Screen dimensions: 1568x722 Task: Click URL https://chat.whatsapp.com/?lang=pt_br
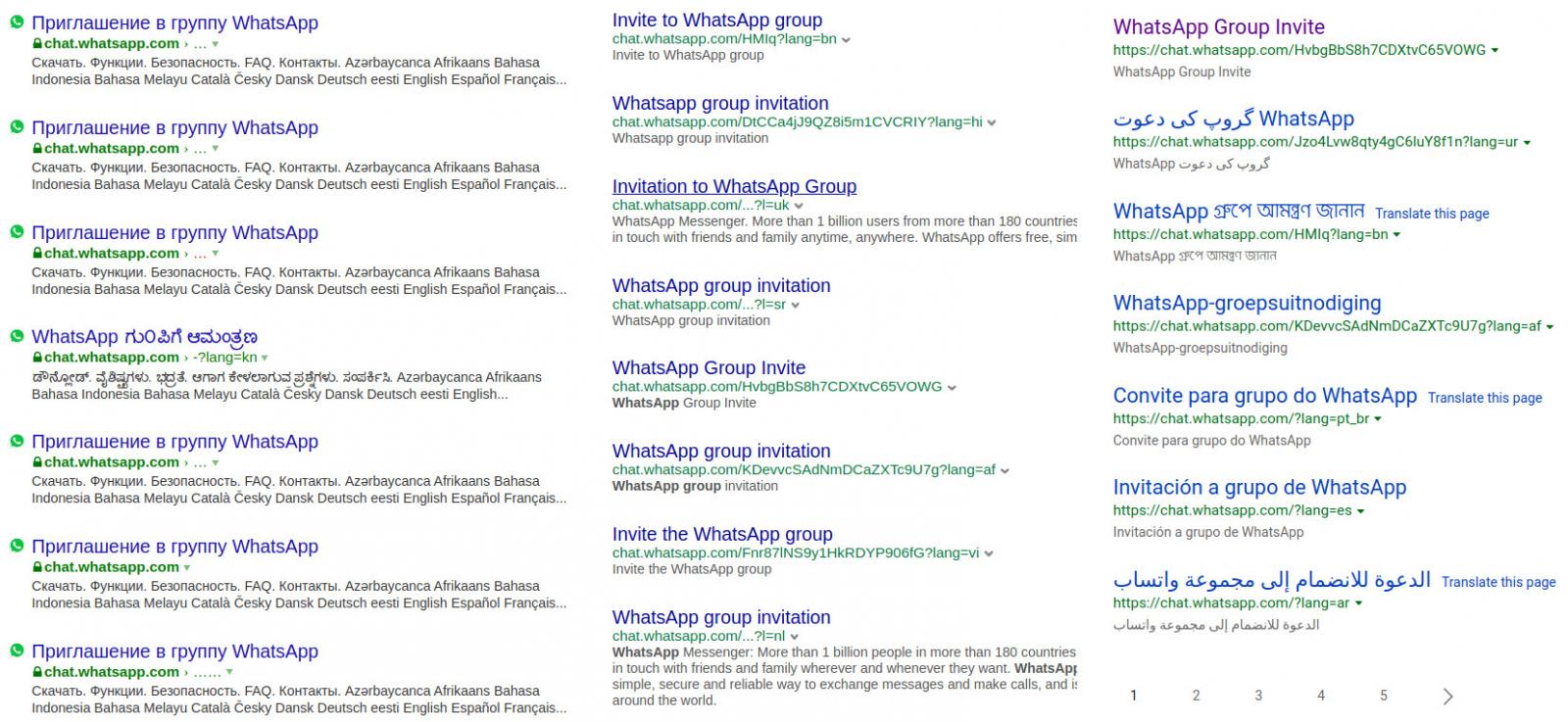[1241, 418]
